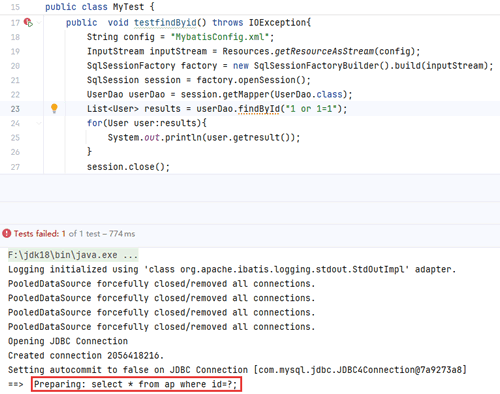The width and height of the screenshot is (500, 394).
Task: Click the 'Logging initialized using' console line
Action: coord(232,269)
